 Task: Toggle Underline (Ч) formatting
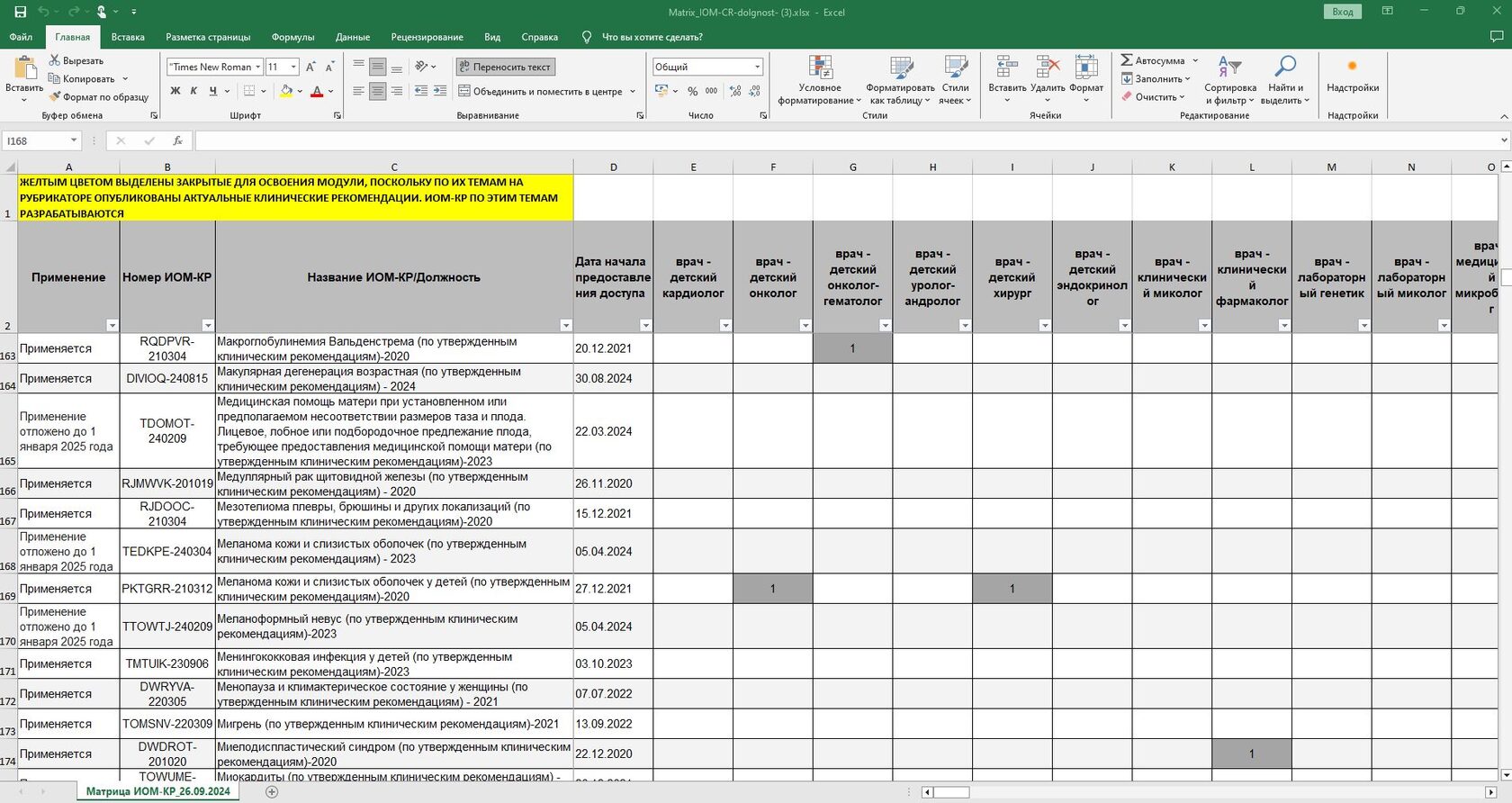[213, 91]
